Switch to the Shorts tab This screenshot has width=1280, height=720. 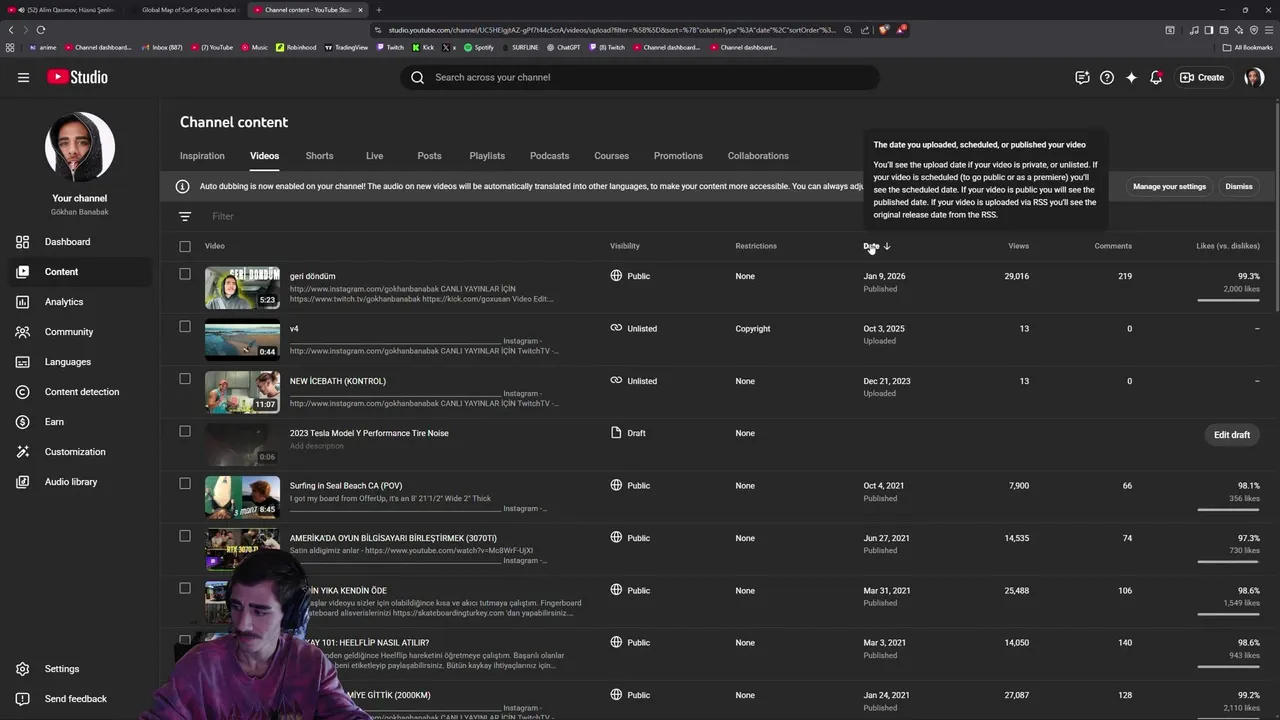click(x=319, y=156)
